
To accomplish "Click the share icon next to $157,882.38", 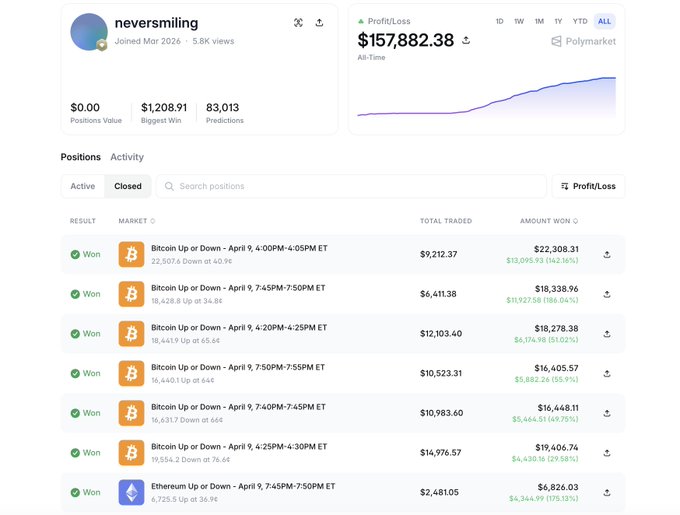I will click(x=466, y=40).
